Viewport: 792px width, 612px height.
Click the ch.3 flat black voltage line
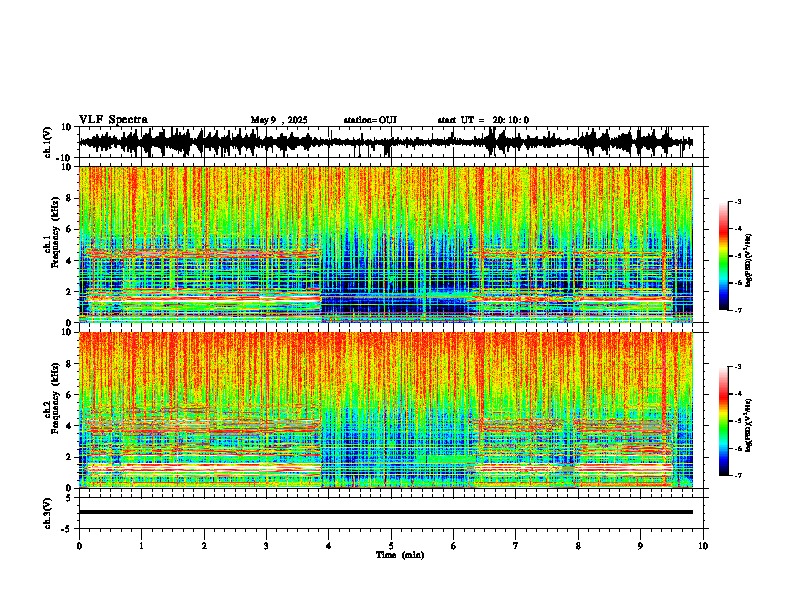(x=385, y=512)
